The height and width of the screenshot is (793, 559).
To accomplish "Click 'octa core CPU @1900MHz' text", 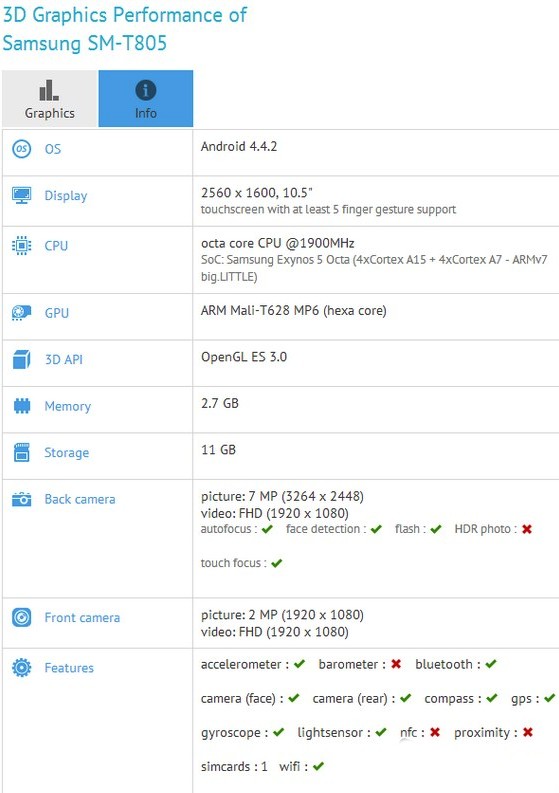I will [x=277, y=243].
